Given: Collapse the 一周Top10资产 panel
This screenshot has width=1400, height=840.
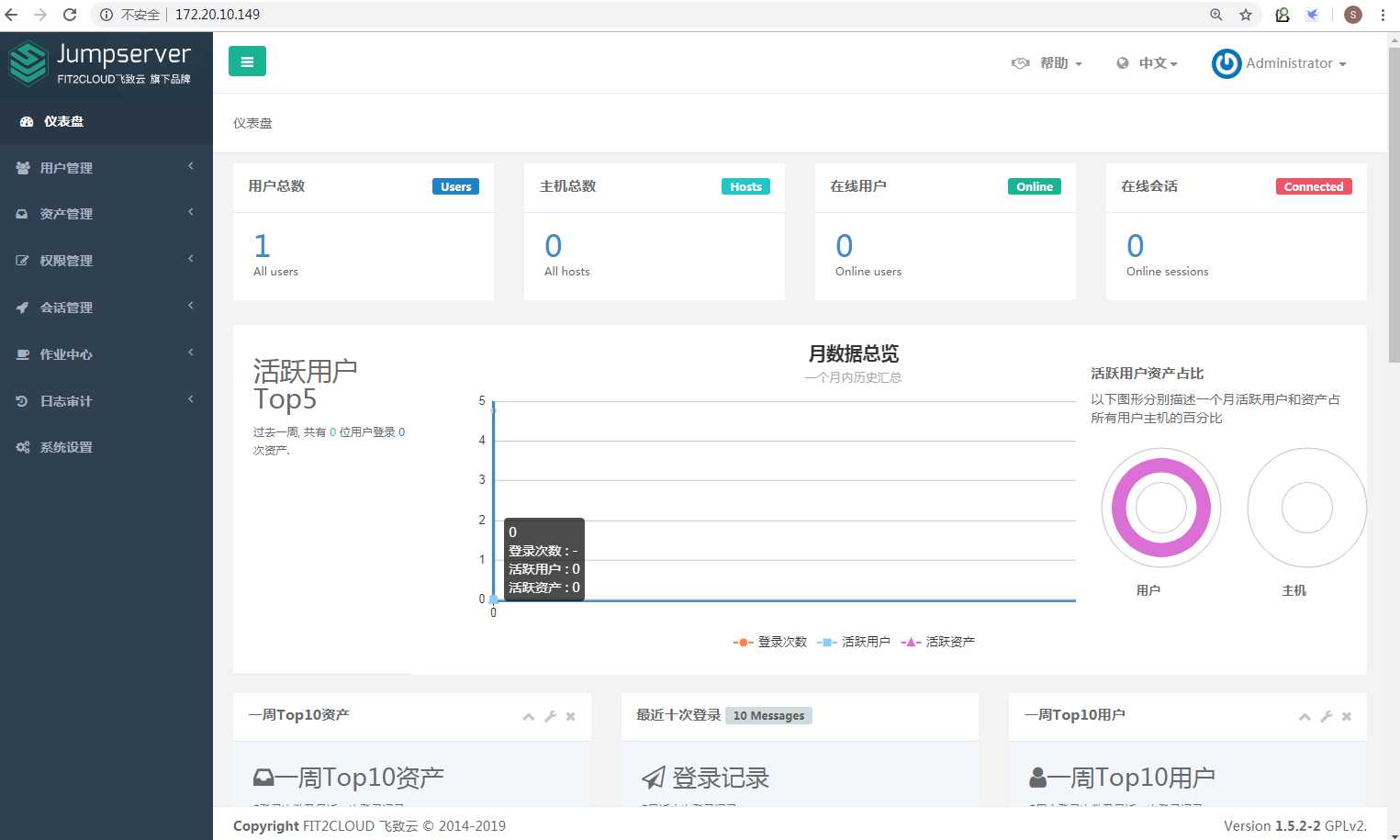Looking at the screenshot, I should pyautogui.click(x=529, y=717).
